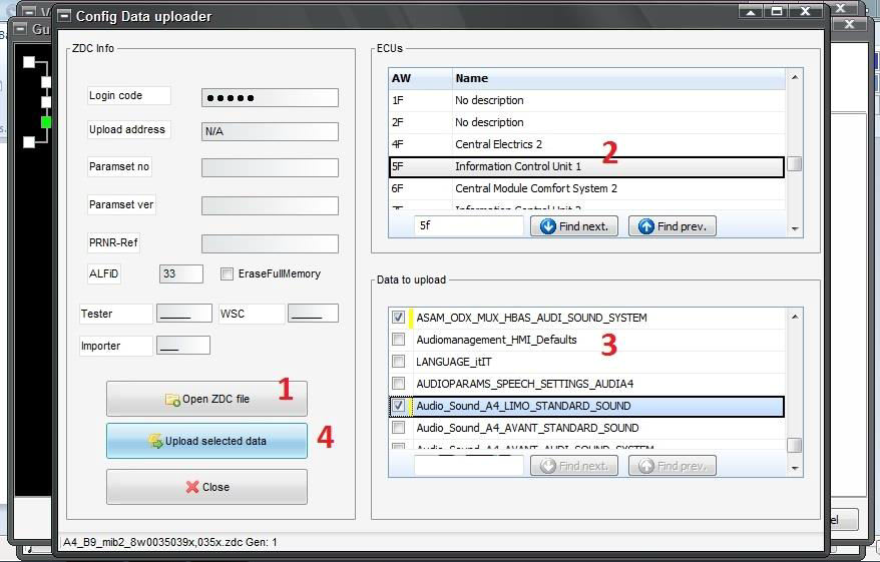Click Data to upload list scroll-down arrow

[795, 468]
